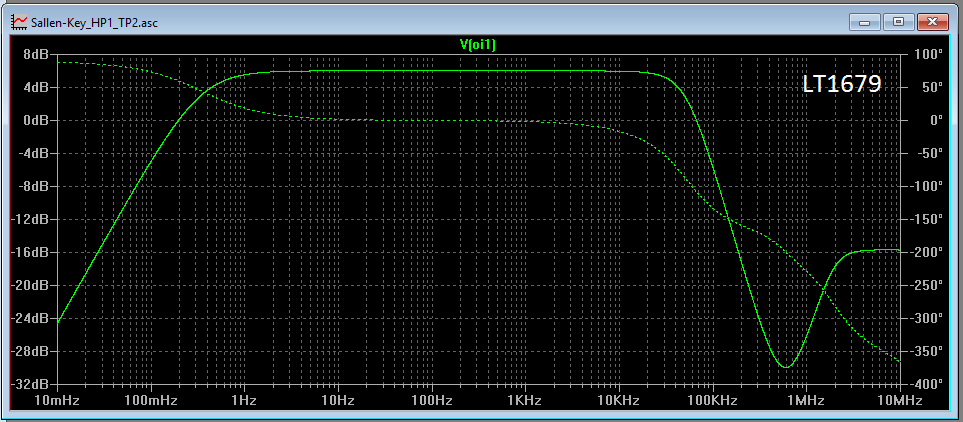Click the 100mHz frequency axis label
963x422 pixels.
tap(151, 401)
